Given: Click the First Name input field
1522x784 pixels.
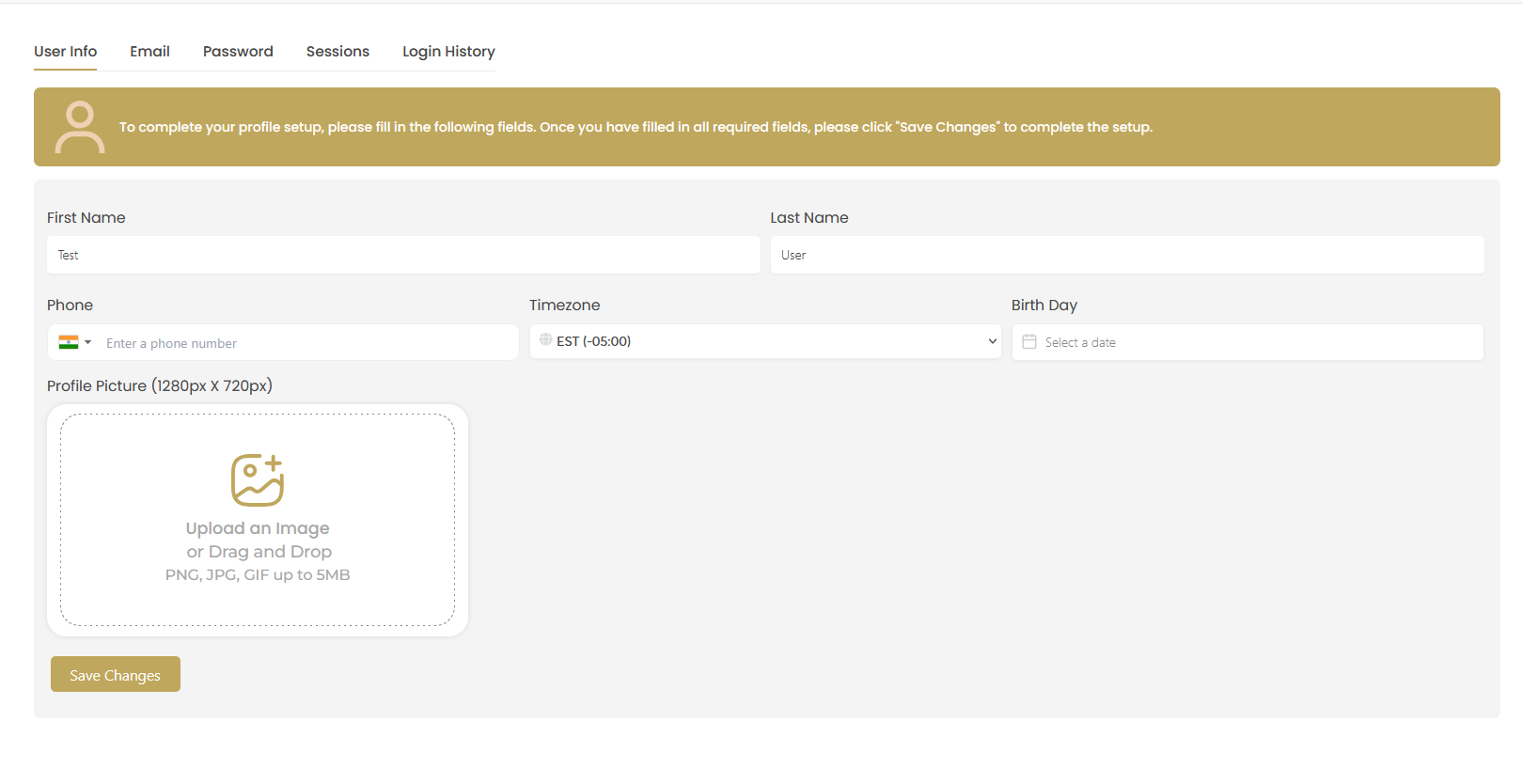Looking at the screenshot, I should [x=403, y=255].
